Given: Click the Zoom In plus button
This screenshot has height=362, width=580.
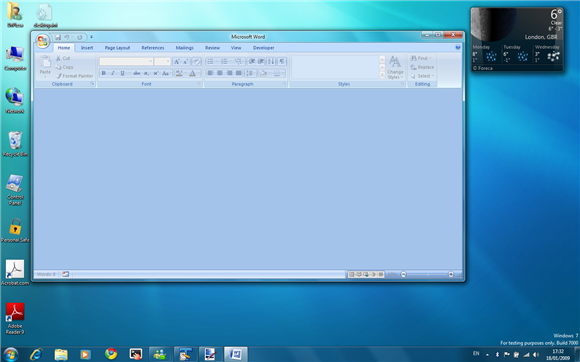Looking at the screenshot, I should (451, 274).
